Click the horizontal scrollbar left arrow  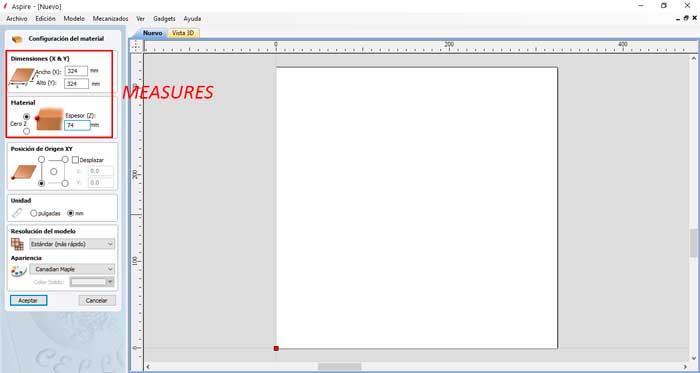point(148,367)
